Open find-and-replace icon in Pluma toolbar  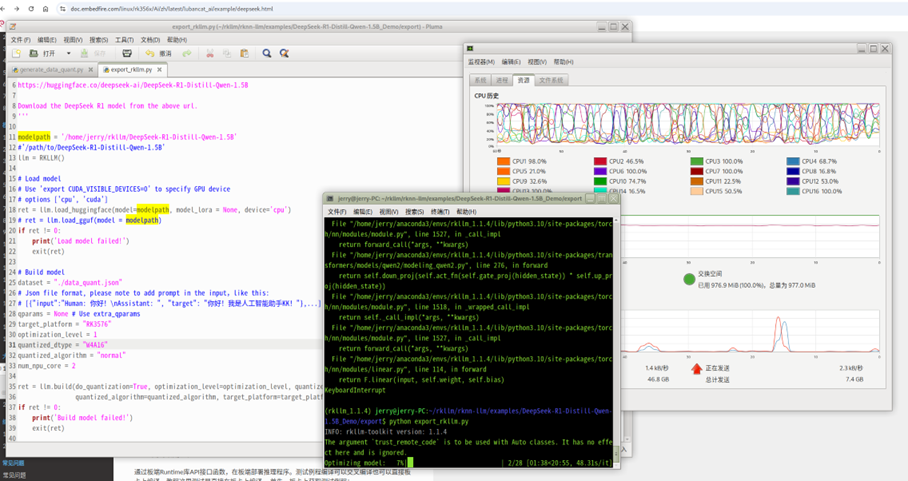coord(284,53)
